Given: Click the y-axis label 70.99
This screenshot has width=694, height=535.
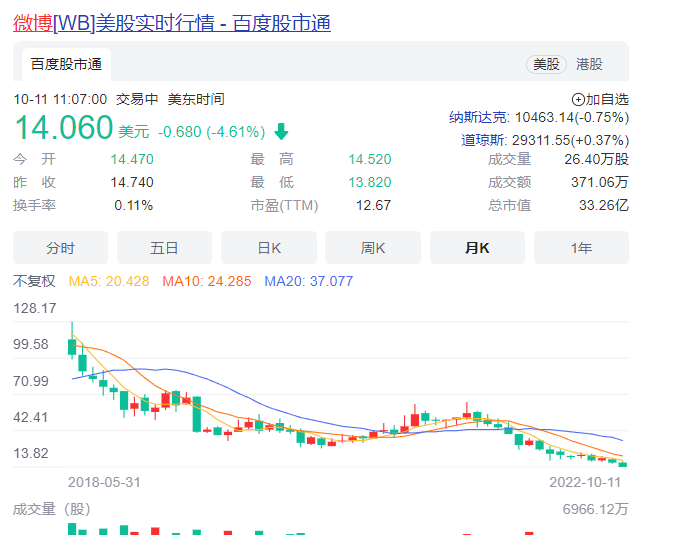Looking at the screenshot, I should 31,381.
